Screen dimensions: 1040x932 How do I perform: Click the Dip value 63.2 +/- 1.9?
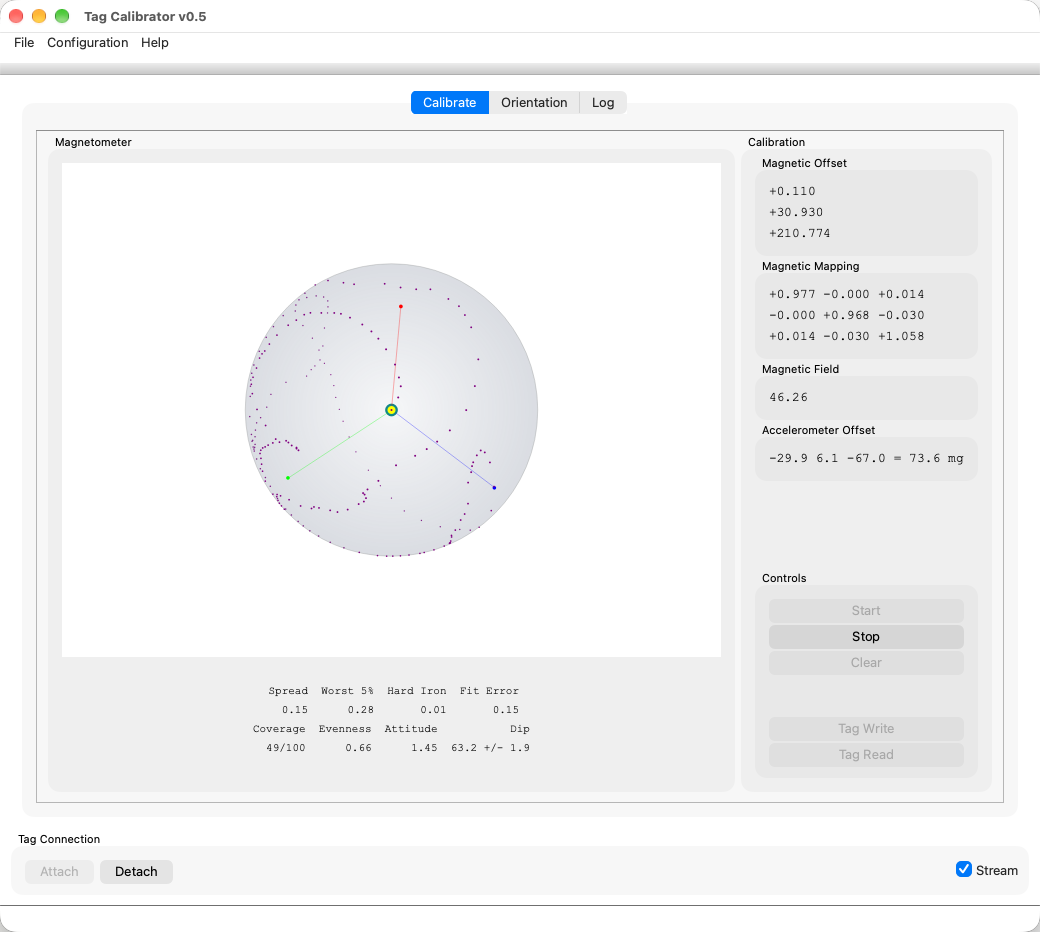pyautogui.click(x=490, y=748)
